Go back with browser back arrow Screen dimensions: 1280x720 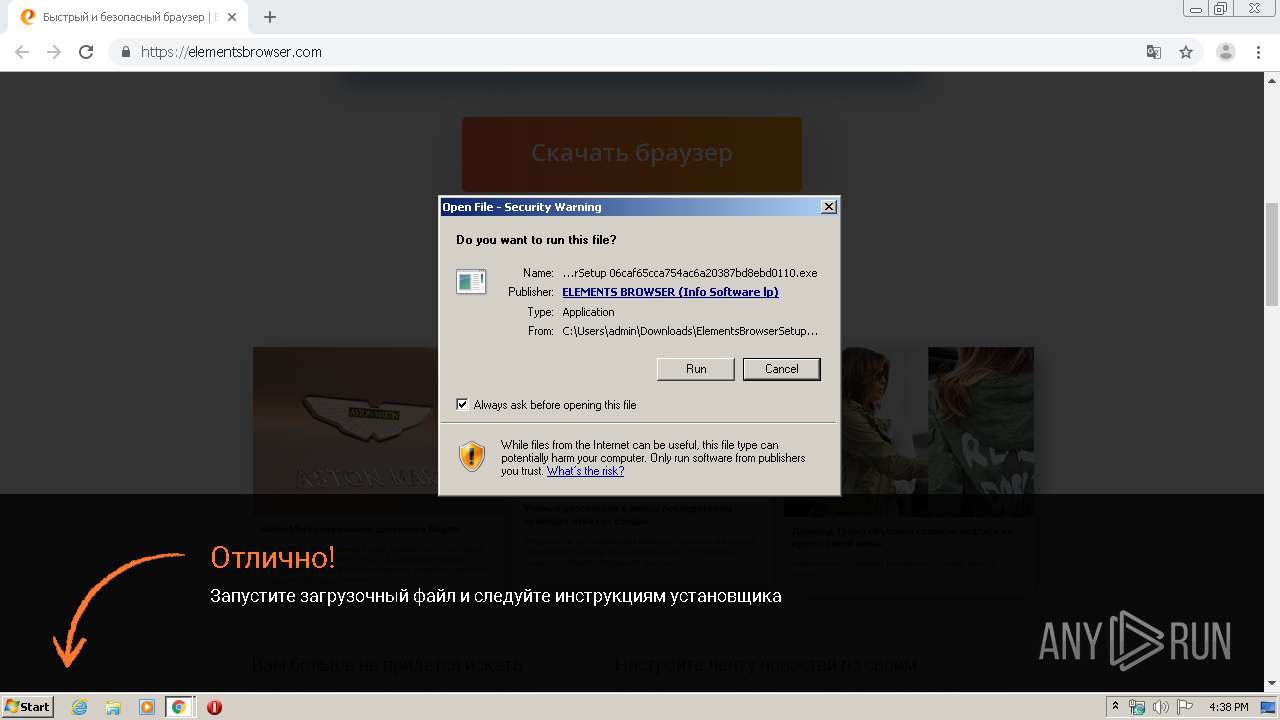click(22, 52)
